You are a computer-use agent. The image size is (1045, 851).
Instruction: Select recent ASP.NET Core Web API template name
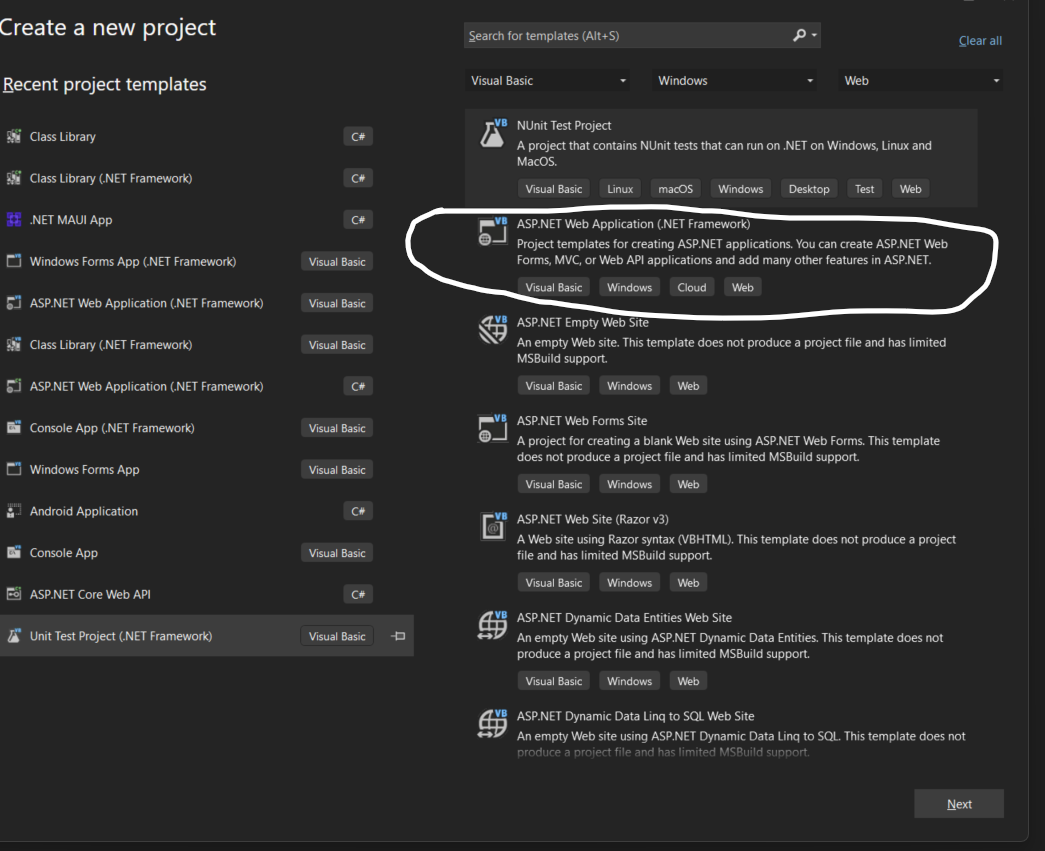click(90, 594)
